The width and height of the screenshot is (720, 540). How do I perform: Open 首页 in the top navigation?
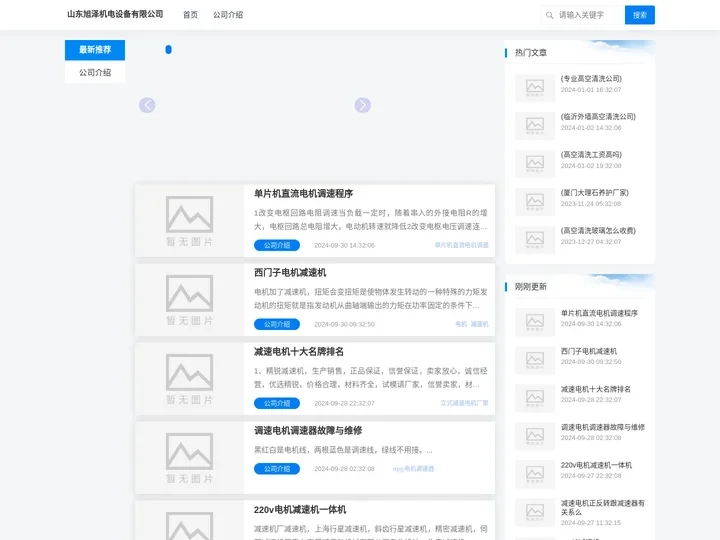(x=190, y=15)
